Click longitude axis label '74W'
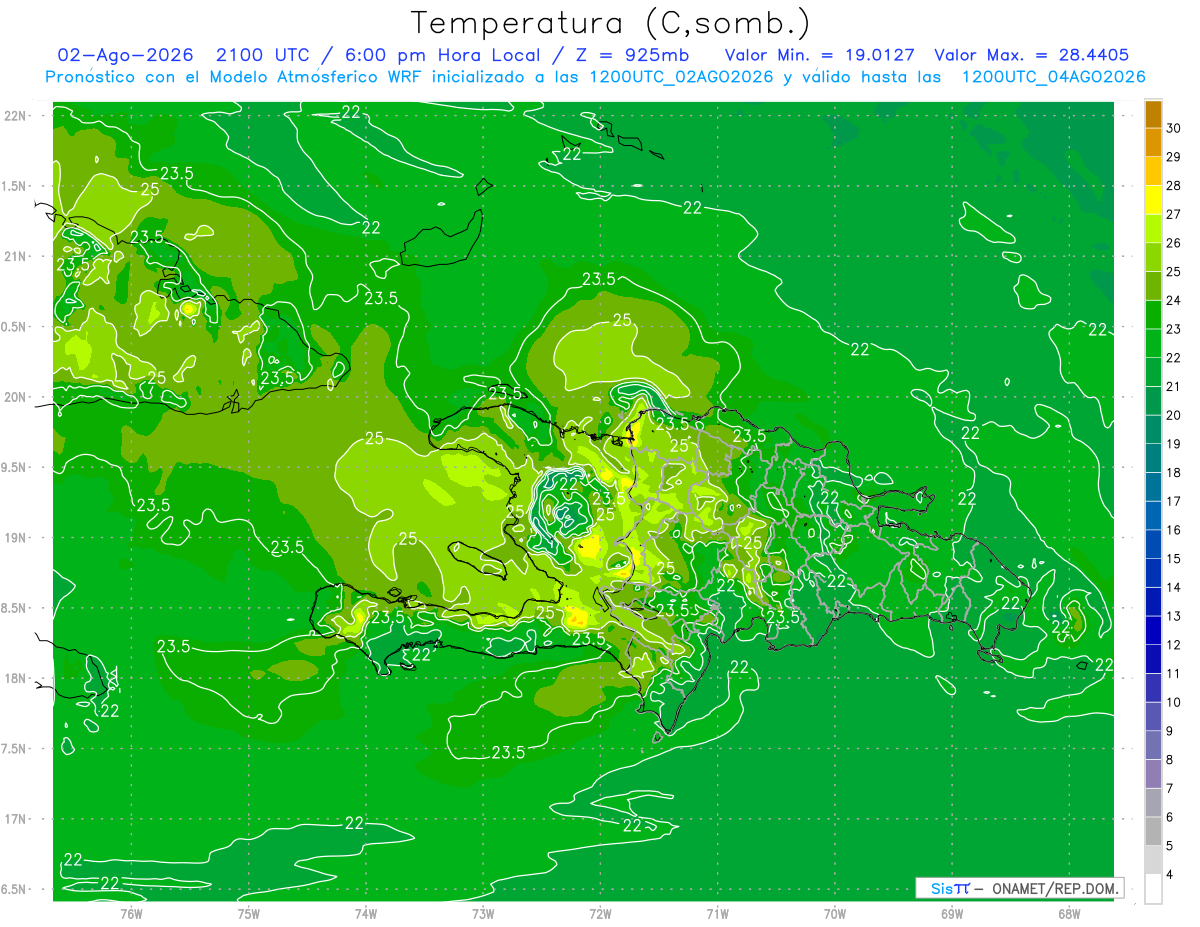This screenshot has height=927, width=1200. pyautogui.click(x=365, y=913)
